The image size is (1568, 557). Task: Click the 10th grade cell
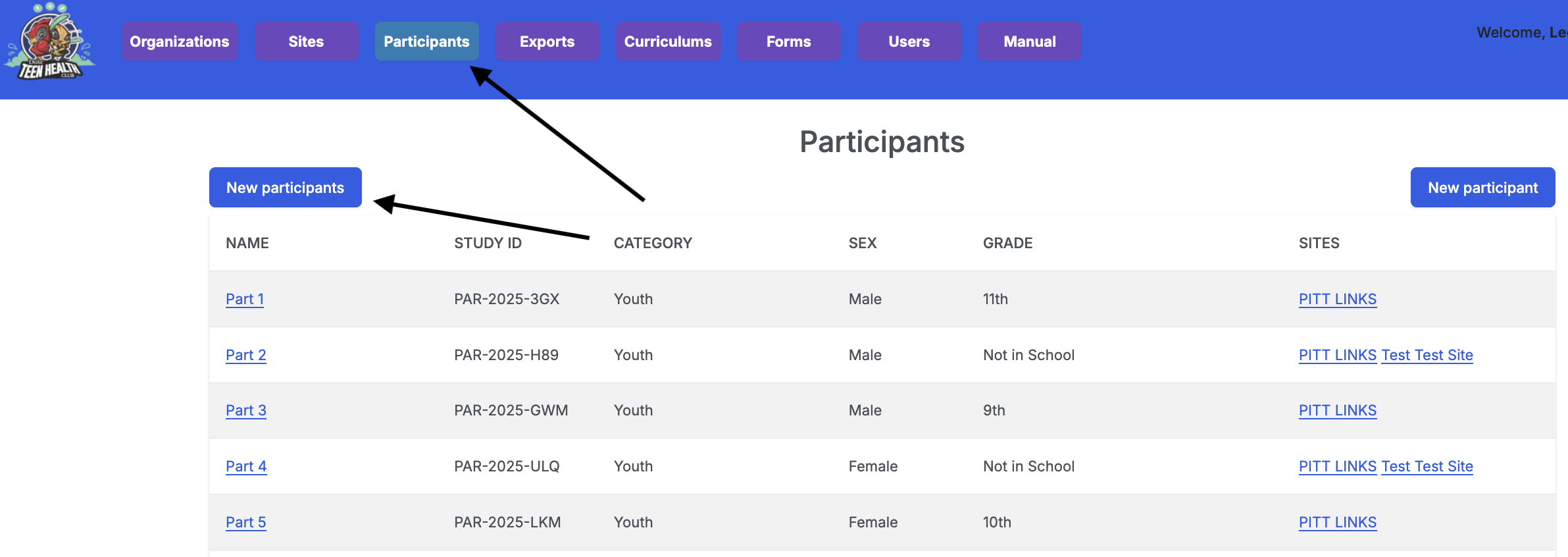tap(997, 522)
